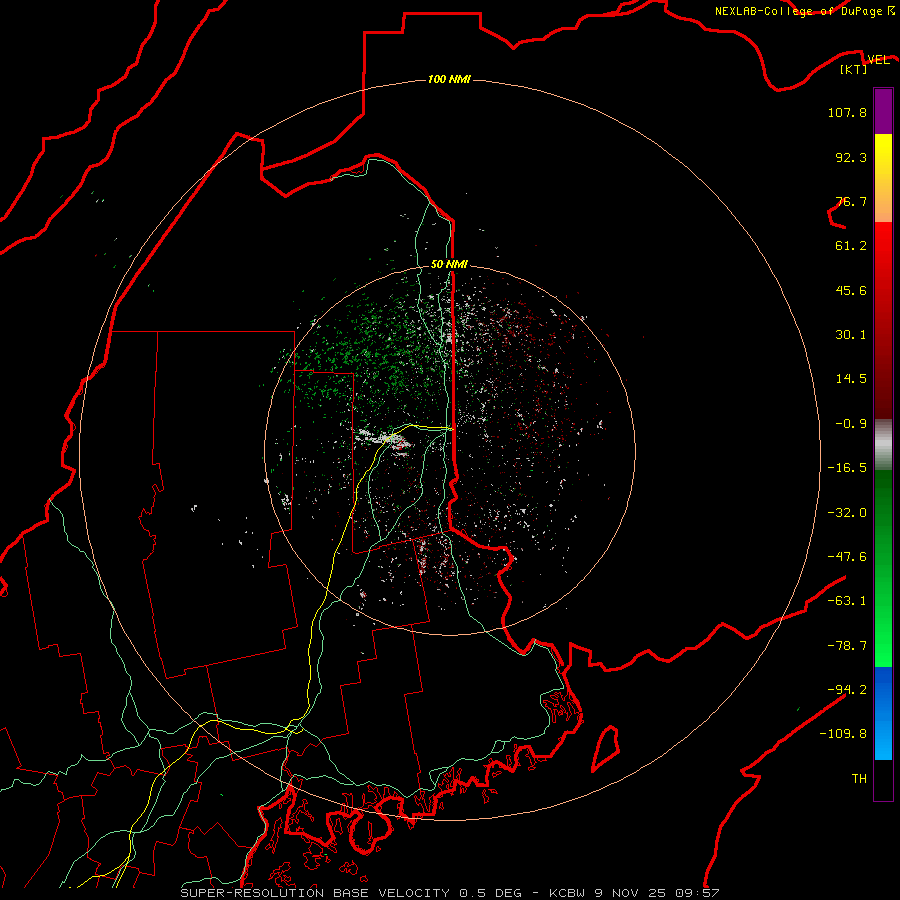The height and width of the screenshot is (900, 900).
Task: Click the -109.8 velocity scale value
Action: pos(843,734)
